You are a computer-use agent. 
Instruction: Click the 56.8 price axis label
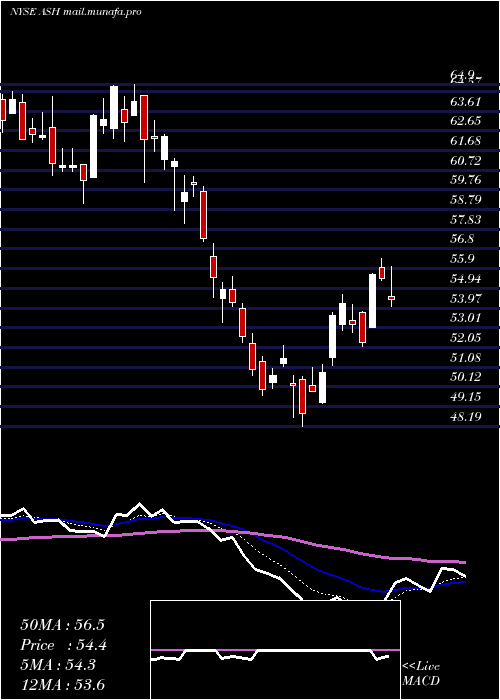[x=462, y=239]
